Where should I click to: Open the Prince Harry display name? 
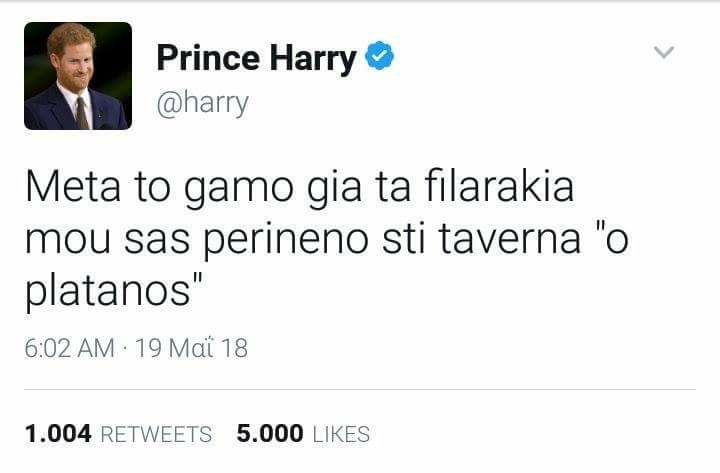256,59
